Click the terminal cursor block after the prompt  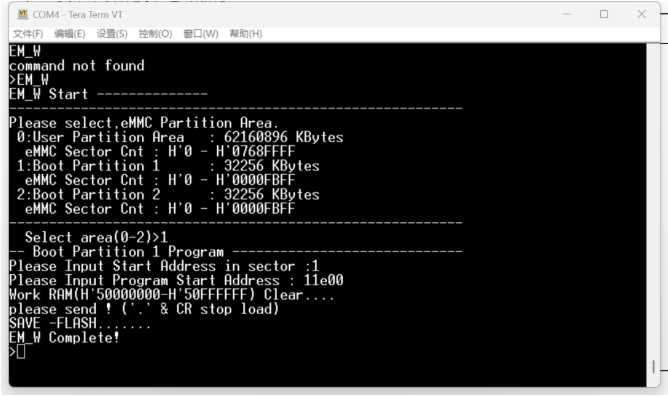point(21,352)
